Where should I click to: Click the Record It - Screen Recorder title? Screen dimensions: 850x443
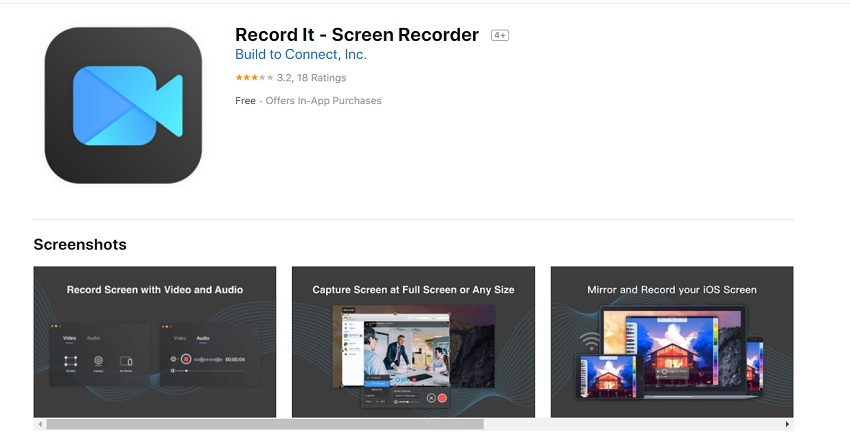coord(357,35)
